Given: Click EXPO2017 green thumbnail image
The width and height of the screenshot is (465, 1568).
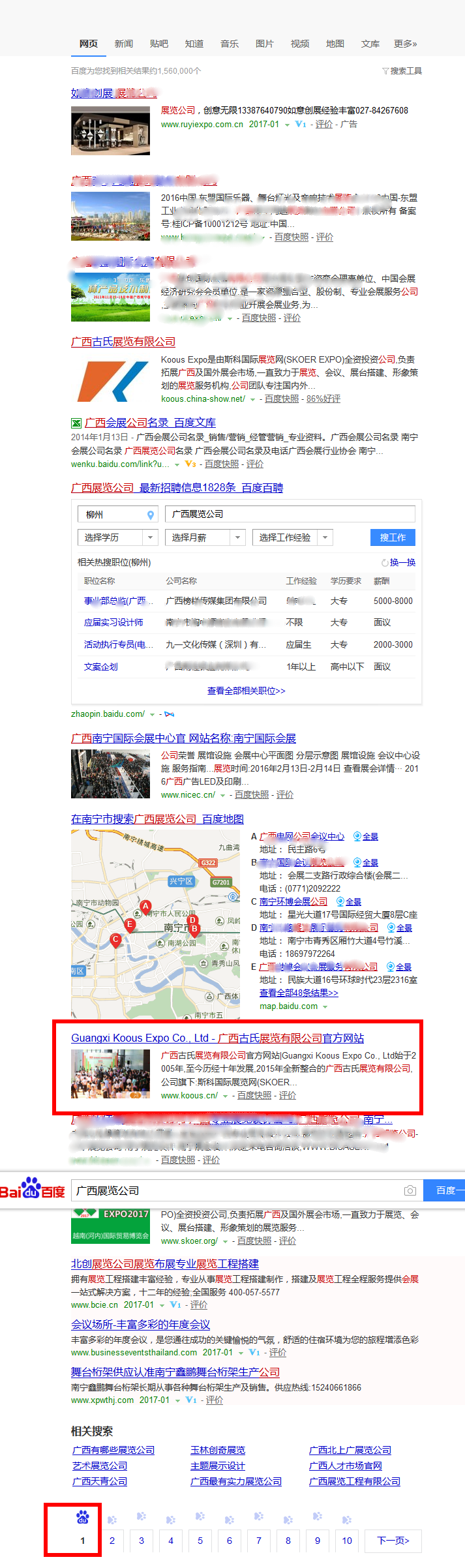Looking at the screenshot, I should coord(111,1228).
